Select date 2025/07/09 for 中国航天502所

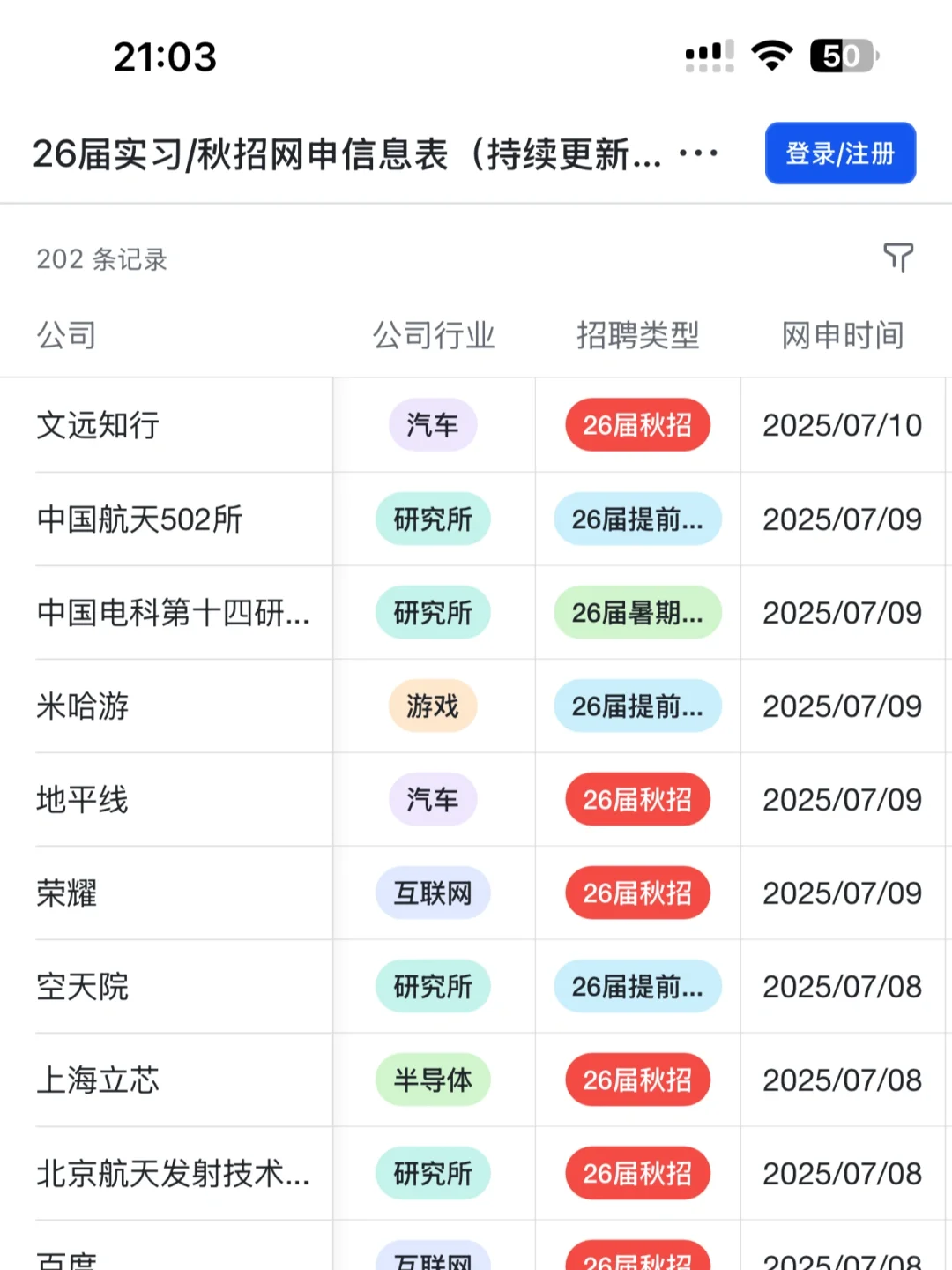tap(843, 519)
